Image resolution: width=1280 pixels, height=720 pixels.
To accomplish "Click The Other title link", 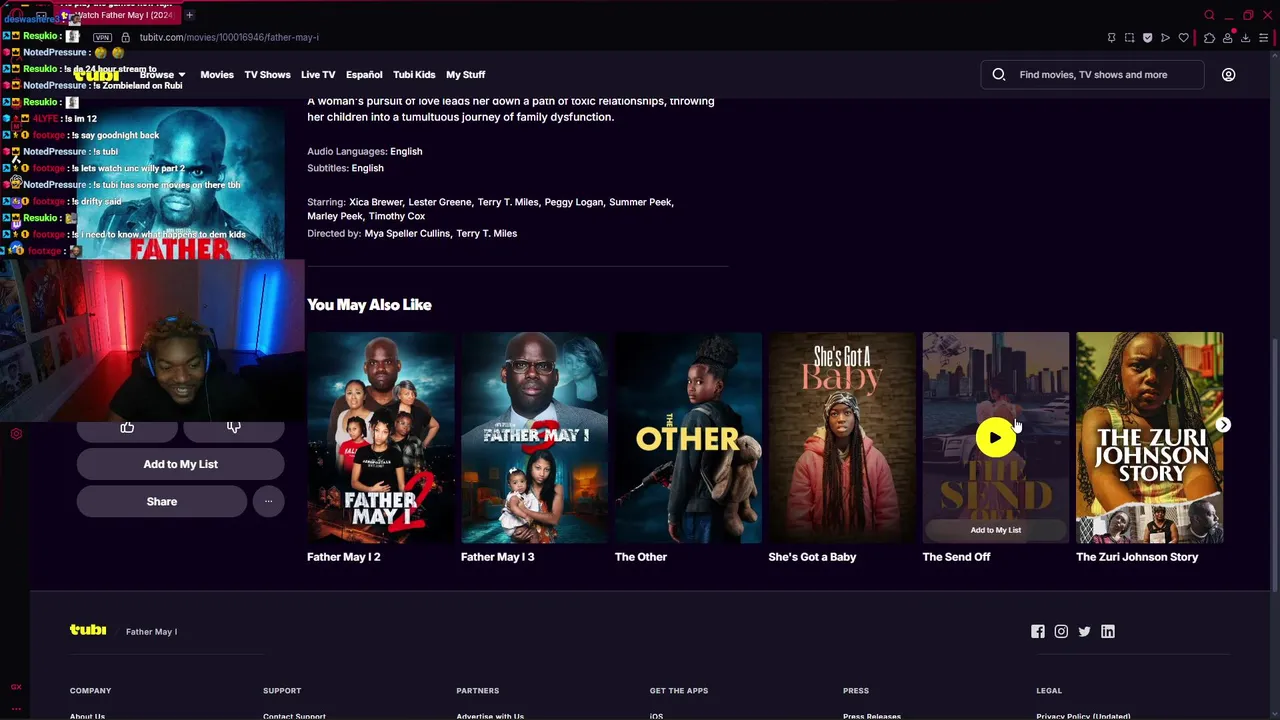I will [641, 557].
